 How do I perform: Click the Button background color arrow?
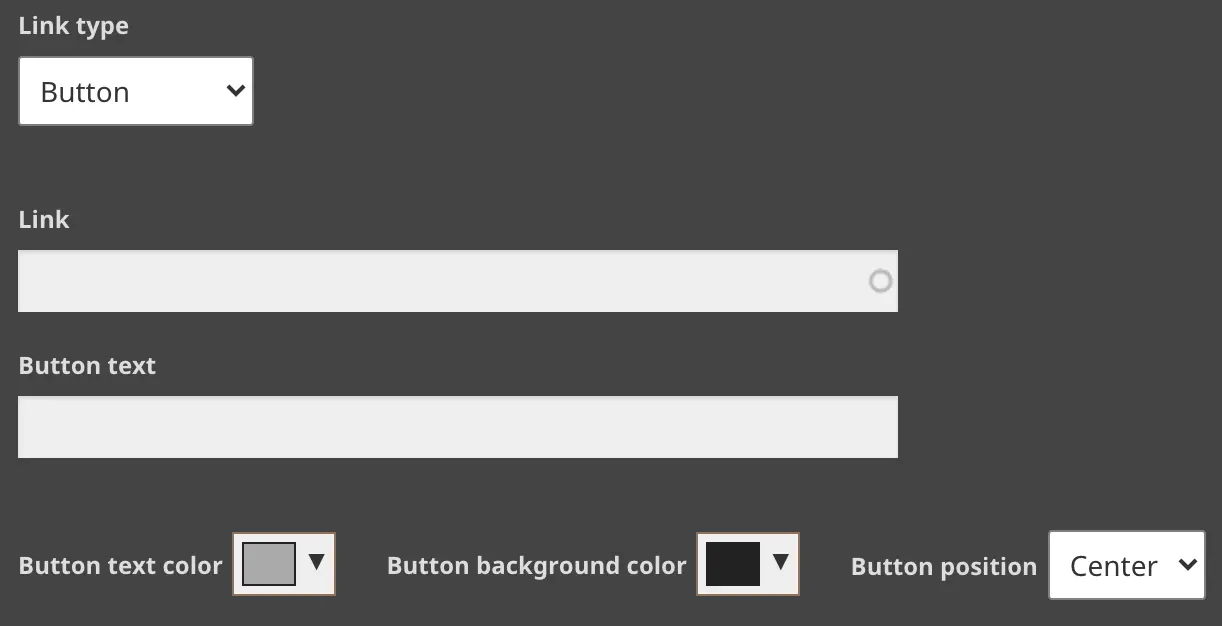(x=781, y=562)
